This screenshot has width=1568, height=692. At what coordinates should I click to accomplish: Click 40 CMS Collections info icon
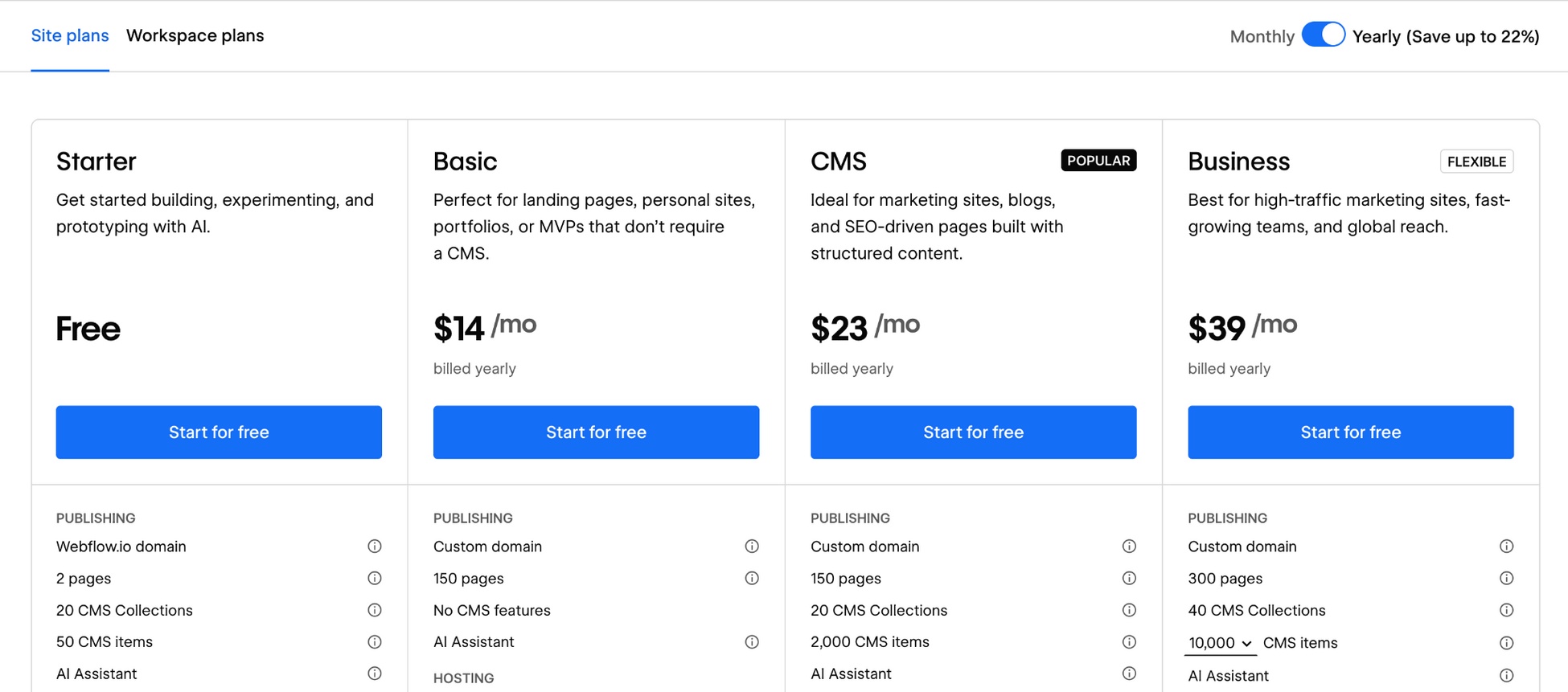[x=1506, y=609]
